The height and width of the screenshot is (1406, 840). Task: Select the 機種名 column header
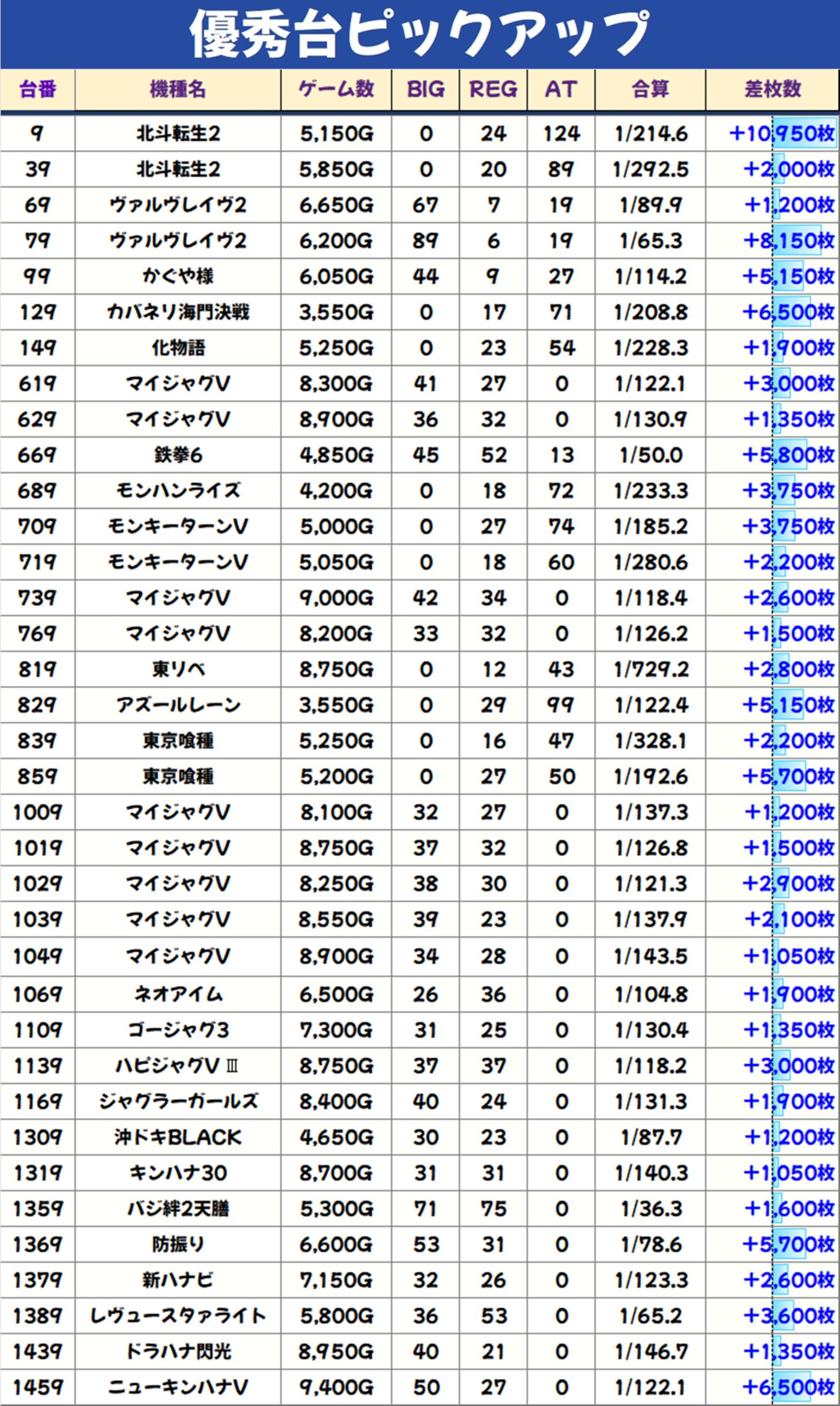pyautogui.click(x=177, y=90)
